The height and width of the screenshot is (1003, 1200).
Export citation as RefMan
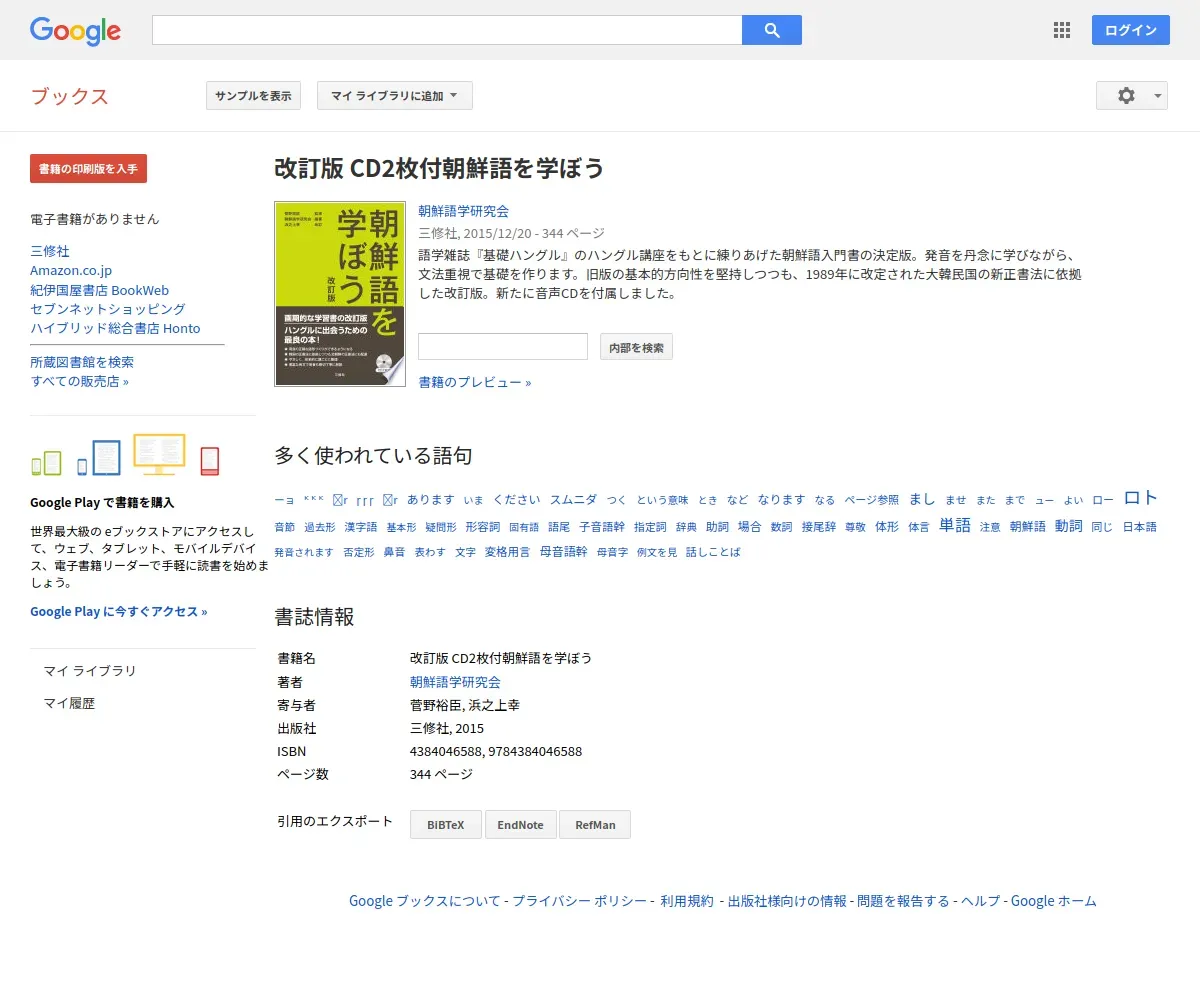595,825
